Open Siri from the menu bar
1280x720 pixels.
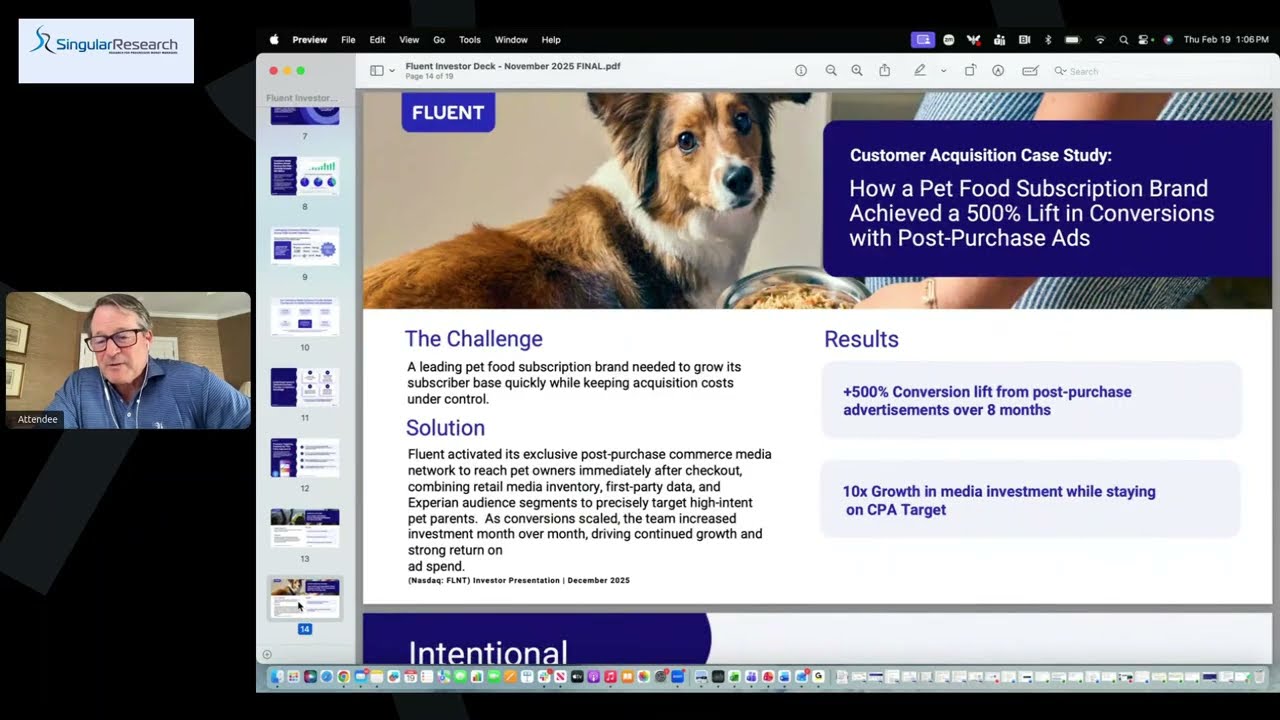(x=1168, y=40)
